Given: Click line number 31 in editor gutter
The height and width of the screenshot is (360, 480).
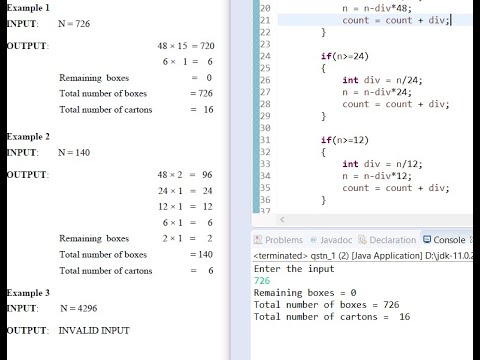Looking at the screenshot, I should pyautogui.click(x=265, y=140).
